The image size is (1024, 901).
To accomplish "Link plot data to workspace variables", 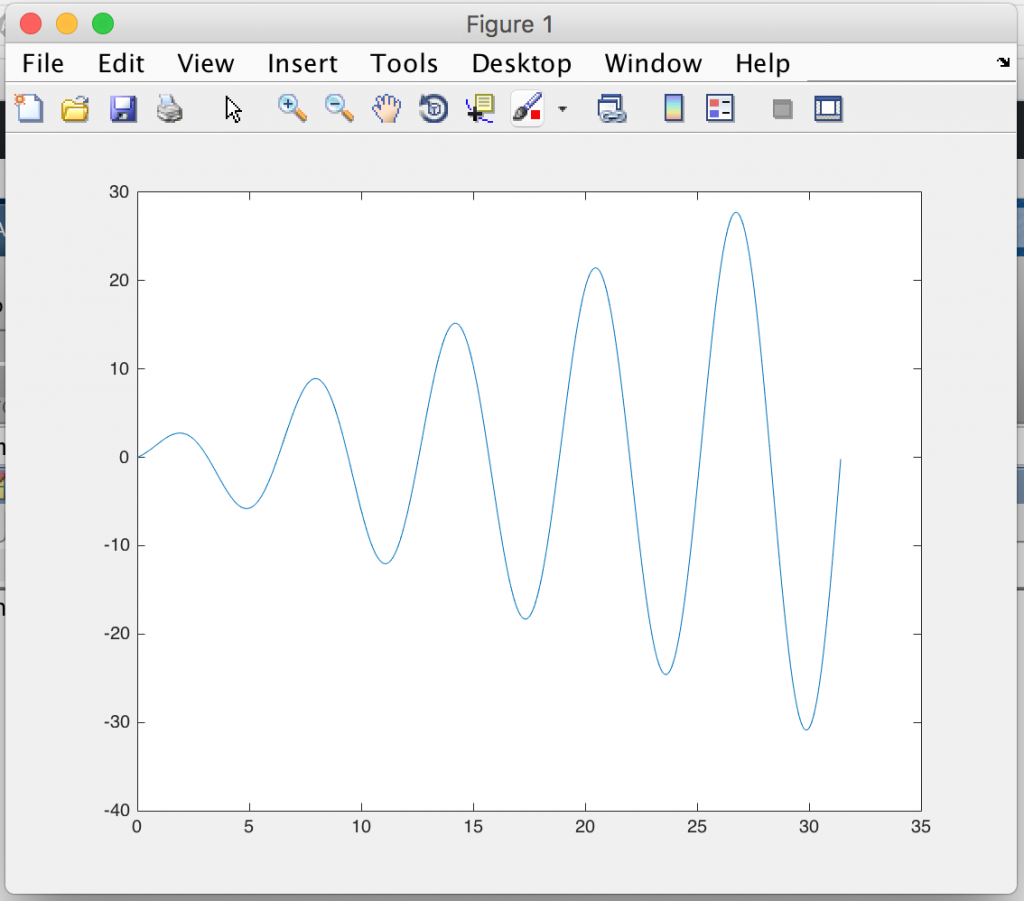I will point(612,109).
